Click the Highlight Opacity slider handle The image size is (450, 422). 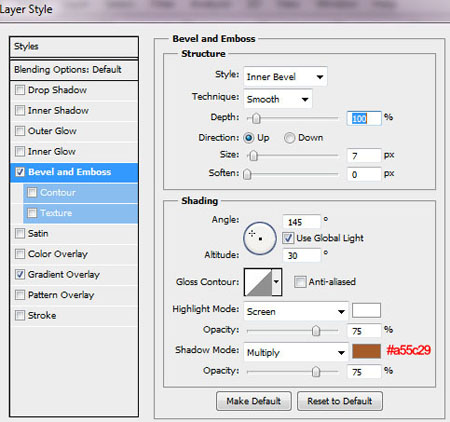(316, 331)
